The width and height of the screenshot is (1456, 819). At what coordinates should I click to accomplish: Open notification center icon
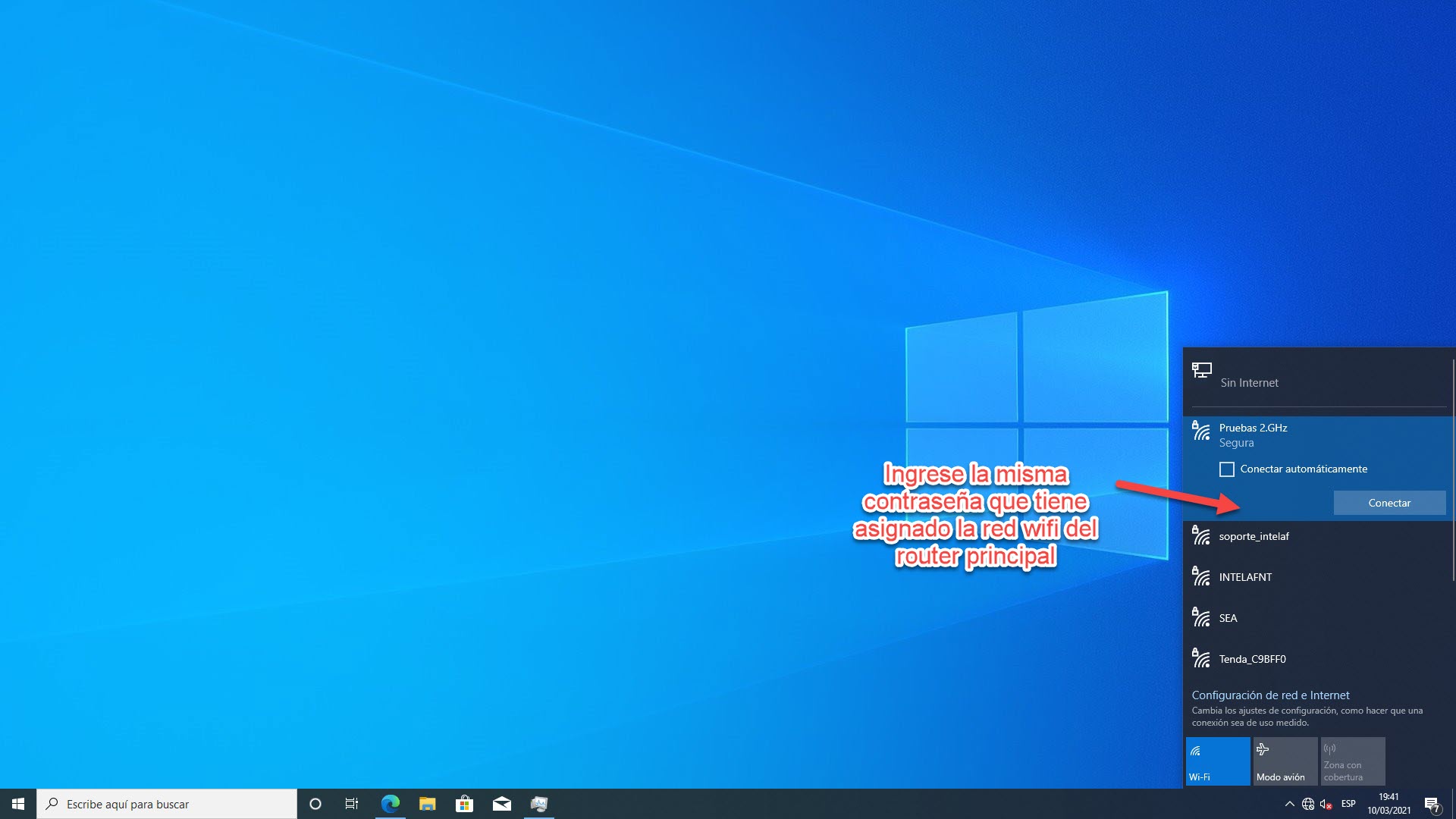[1432, 805]
